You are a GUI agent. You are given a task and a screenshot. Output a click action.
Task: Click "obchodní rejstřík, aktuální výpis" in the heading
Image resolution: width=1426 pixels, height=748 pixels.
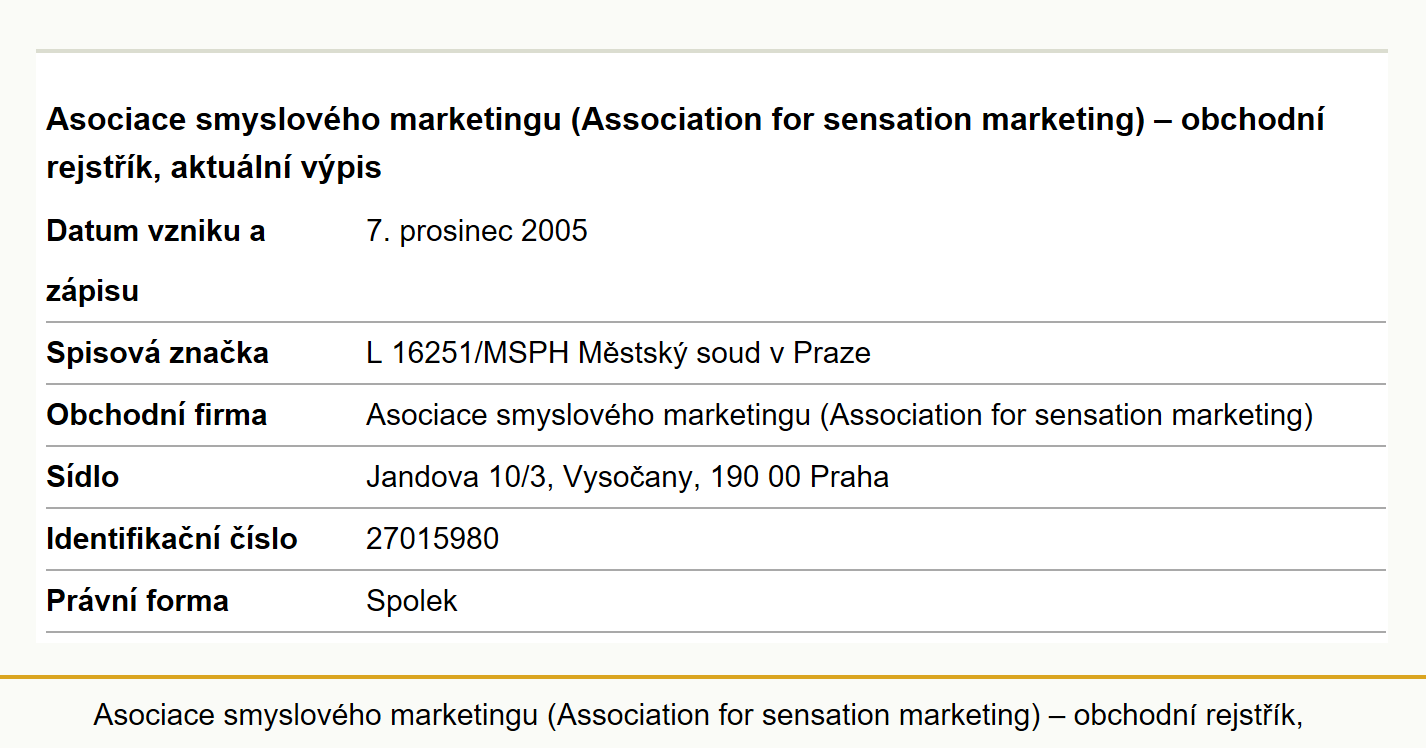(685, 143)
